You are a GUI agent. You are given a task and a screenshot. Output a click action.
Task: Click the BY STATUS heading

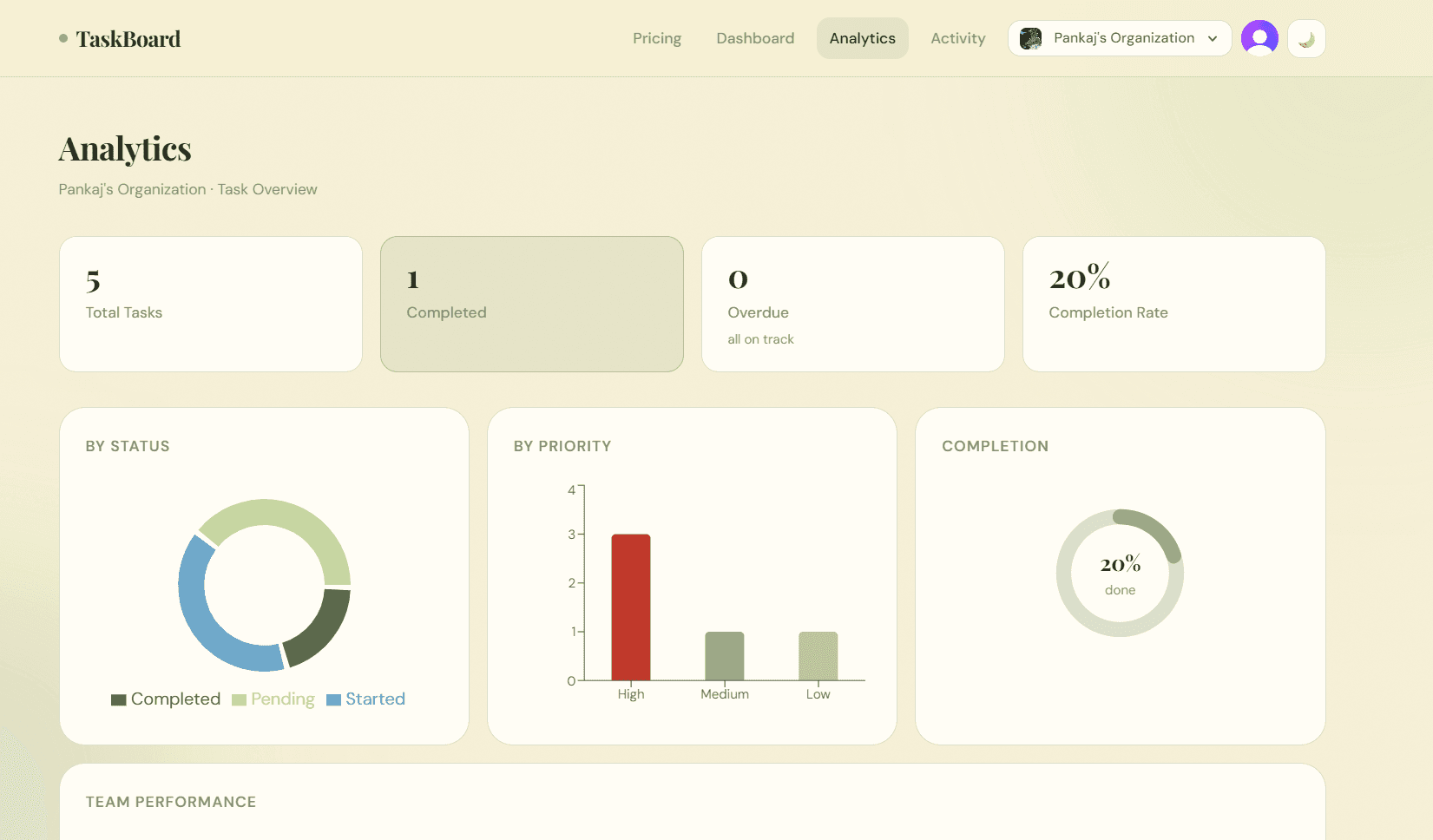(128, 446)
